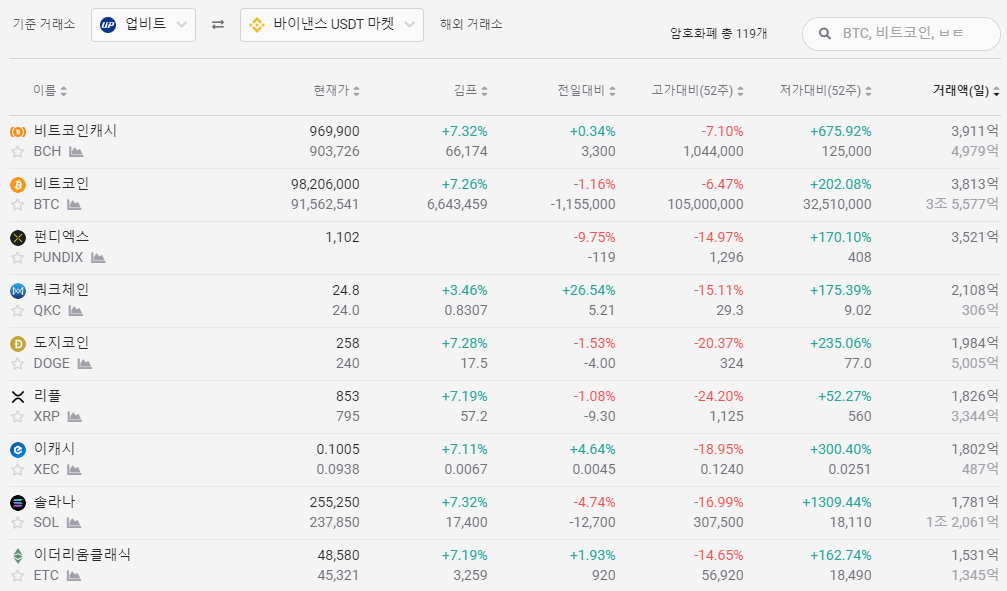Click the Dogecoin logo icon
This screenshot has height=591, width=1007.
[17, 343]
